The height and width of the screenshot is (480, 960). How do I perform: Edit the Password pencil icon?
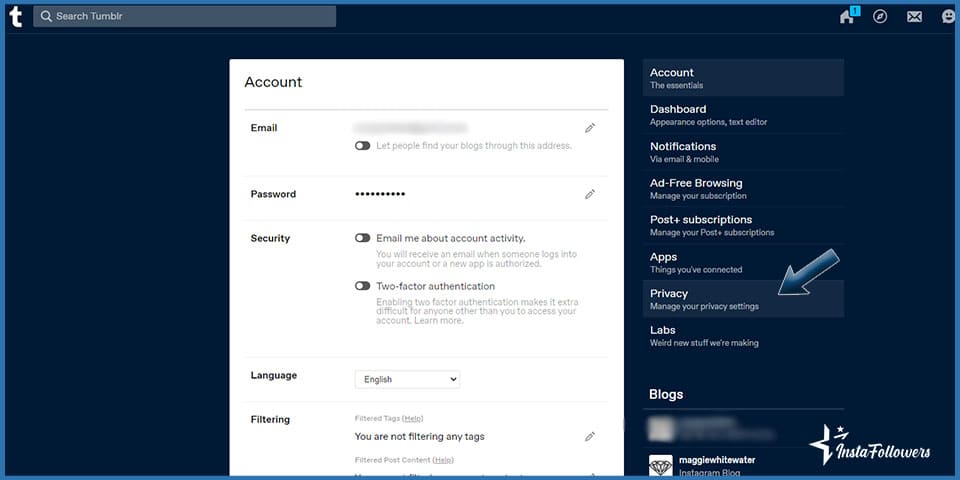[590, 194]
